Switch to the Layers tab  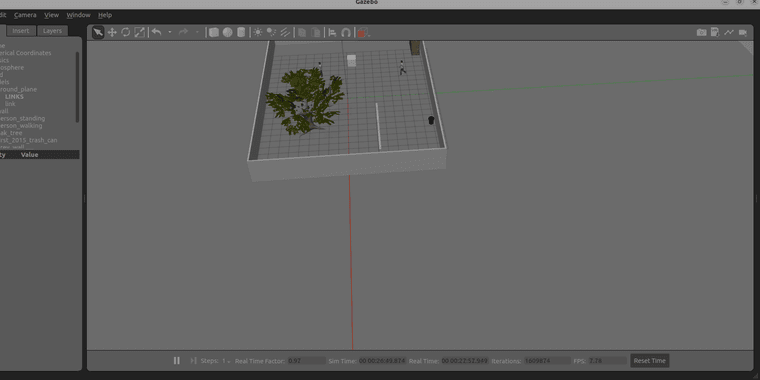click(x=52, y=31)
